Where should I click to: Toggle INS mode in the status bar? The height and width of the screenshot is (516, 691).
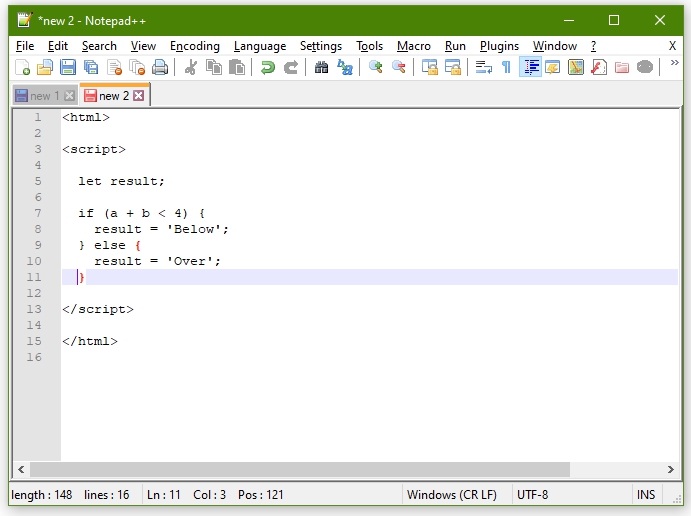pos(646,495)
